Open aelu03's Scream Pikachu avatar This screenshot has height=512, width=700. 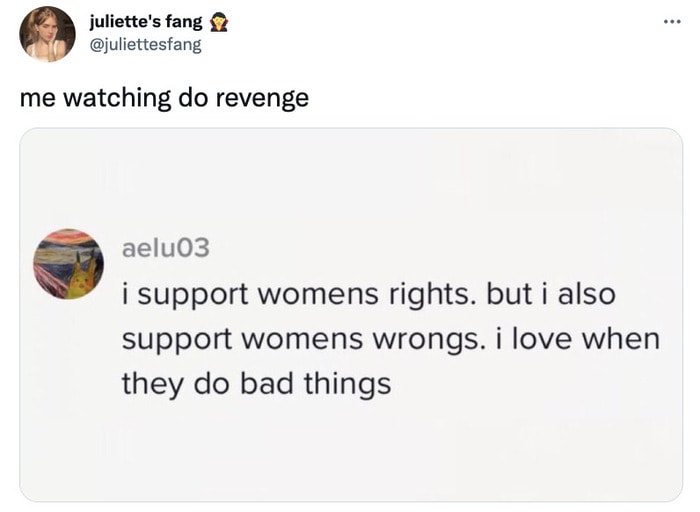(68, 264)
